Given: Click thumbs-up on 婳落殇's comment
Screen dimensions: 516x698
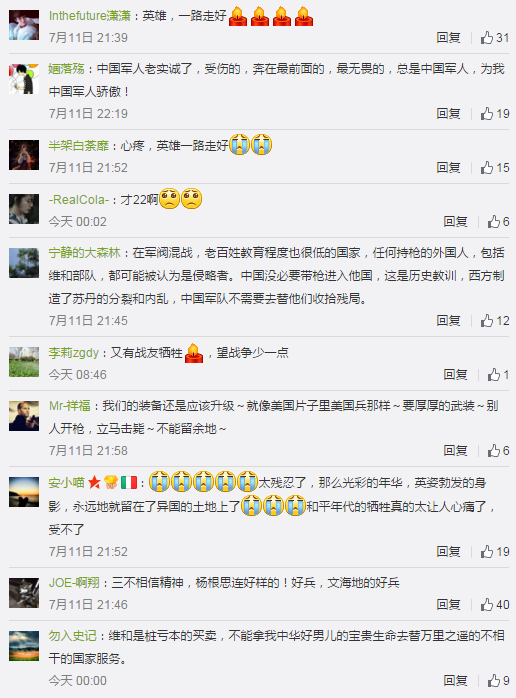Looking at the screenshot, I should pyautogui.click(x=487, y=114).
